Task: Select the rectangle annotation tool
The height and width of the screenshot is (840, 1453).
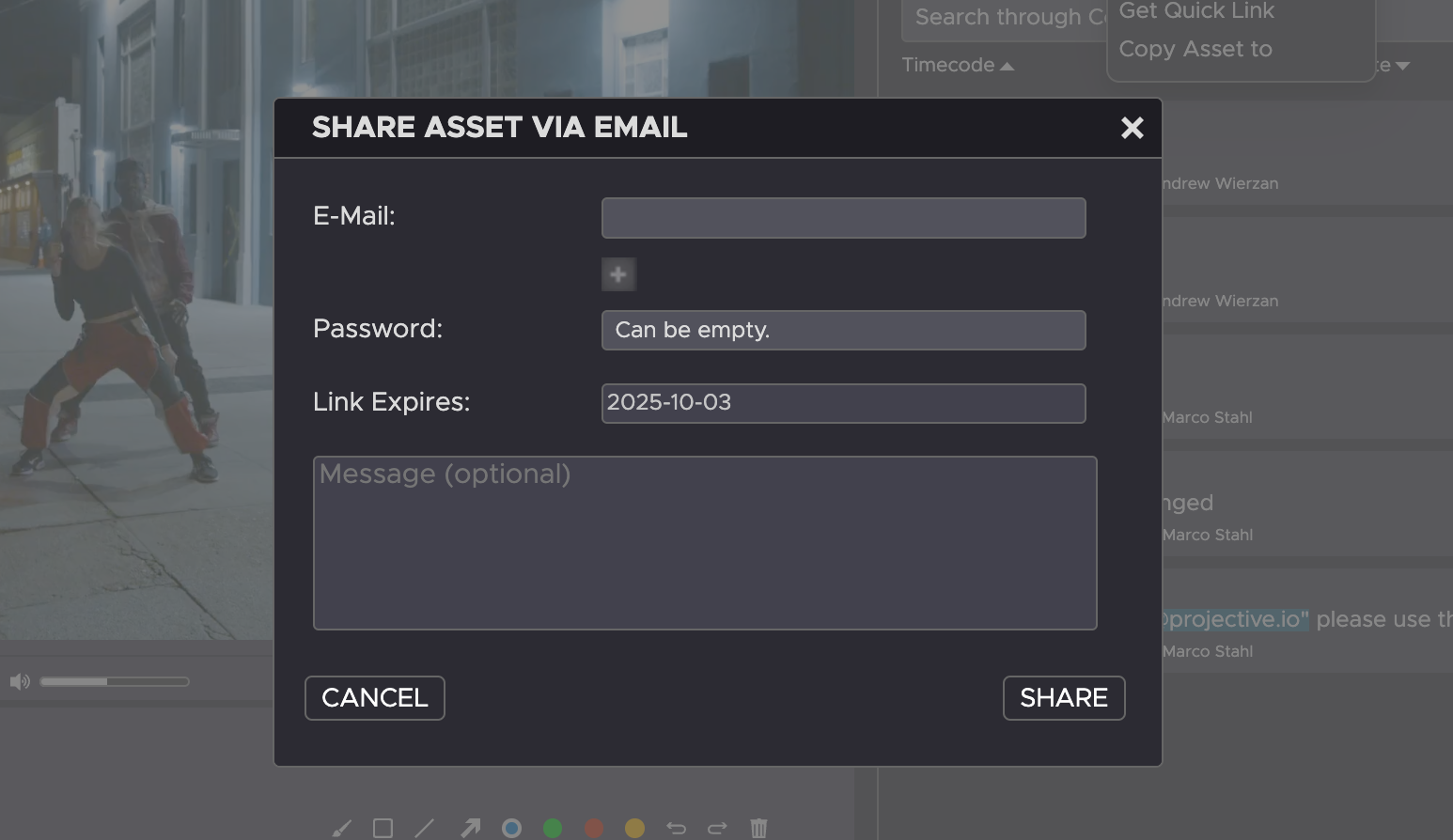Action: [x=383, y=828]
